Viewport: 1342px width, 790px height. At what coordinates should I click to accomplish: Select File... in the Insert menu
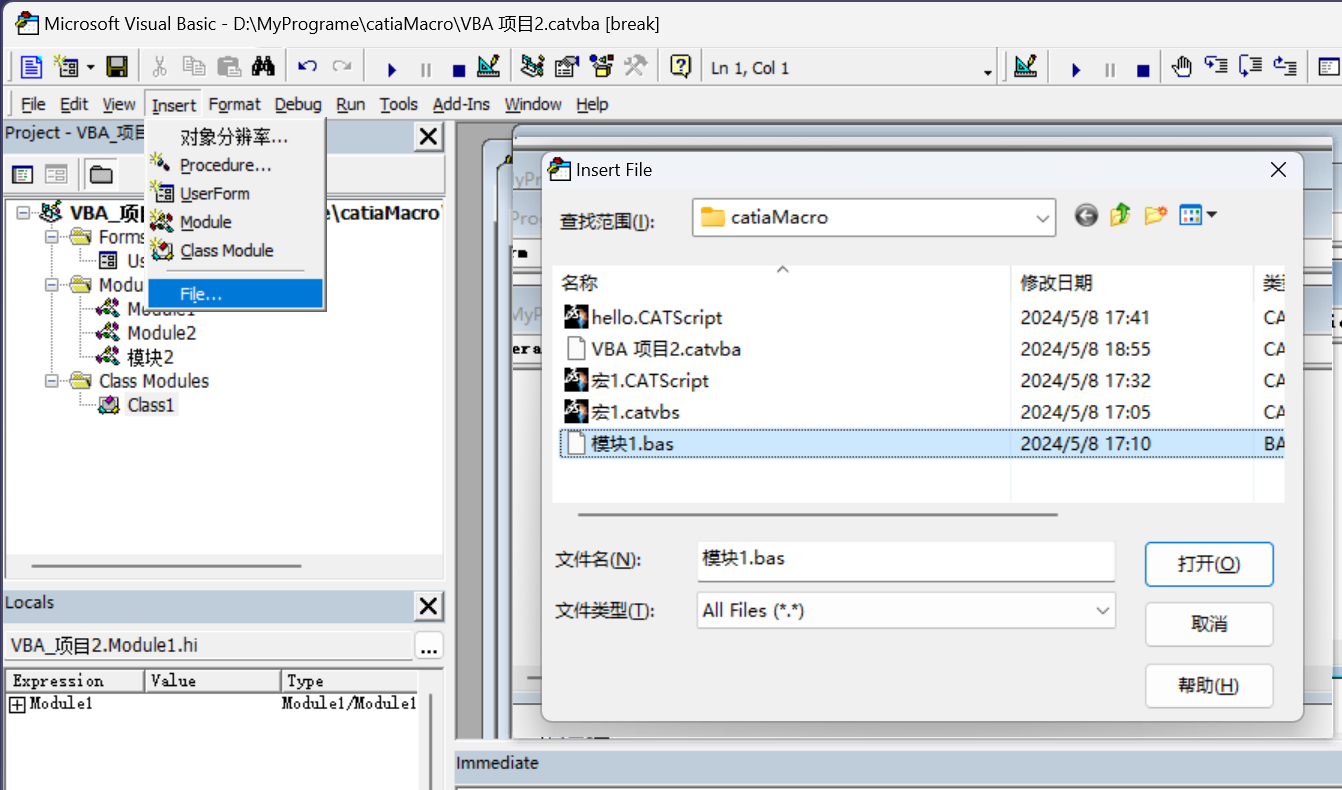click(235, 294)
